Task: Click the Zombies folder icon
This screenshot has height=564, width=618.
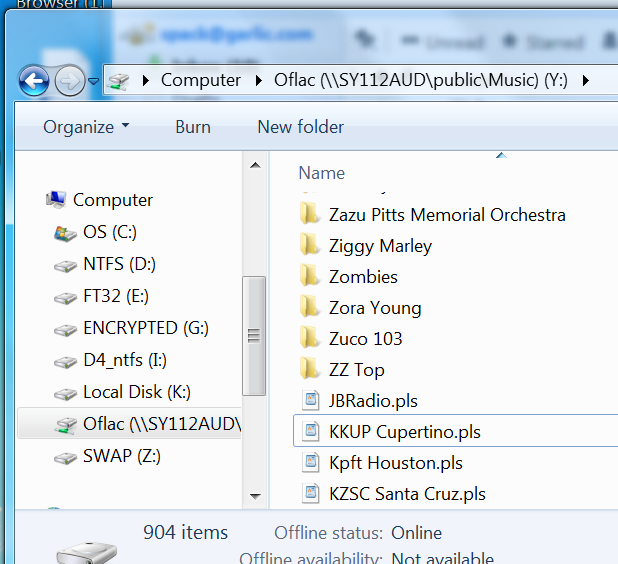Action: [x=309, y=275]
